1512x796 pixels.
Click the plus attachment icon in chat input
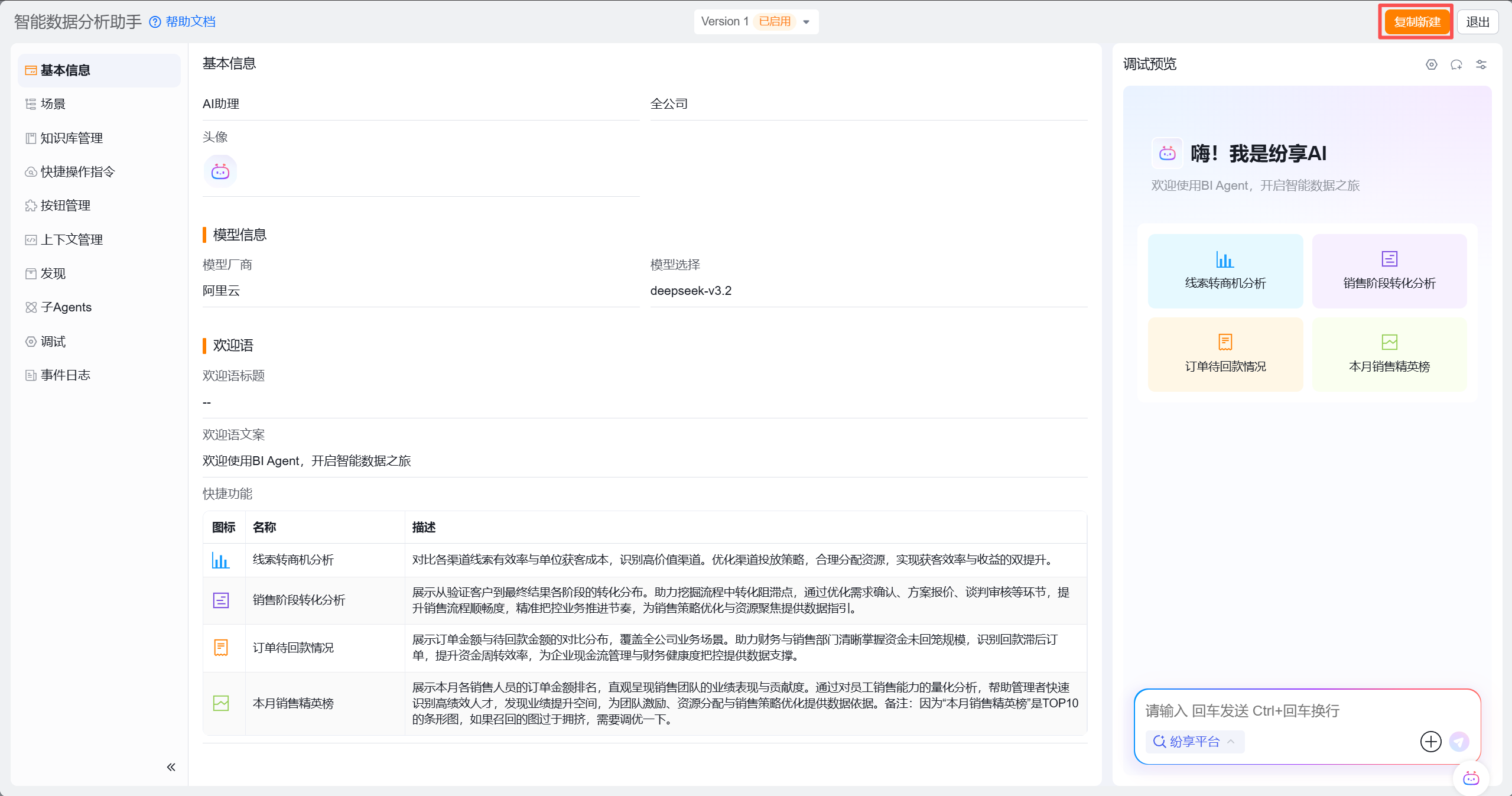point(1430,741)
